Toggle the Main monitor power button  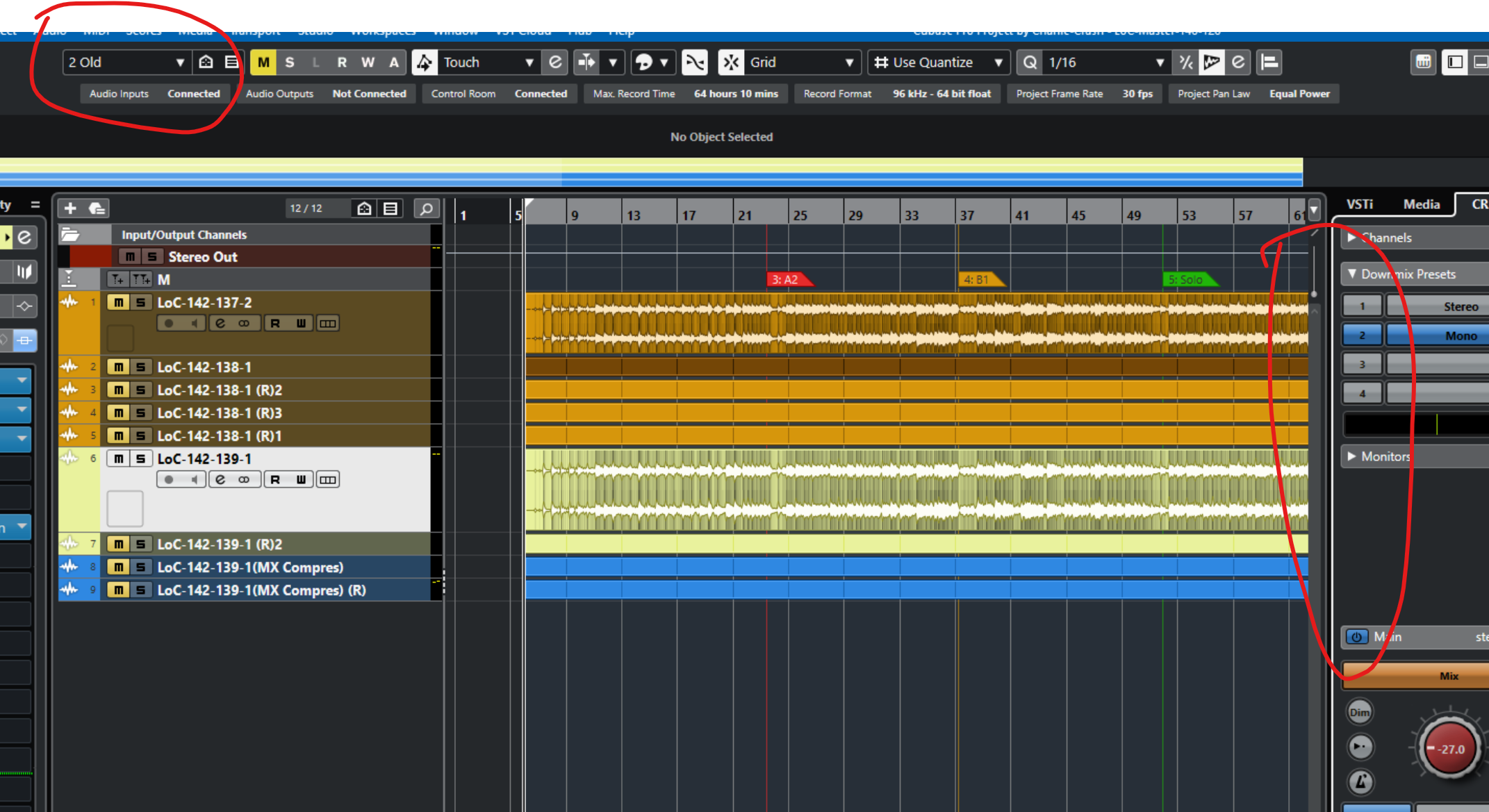coord(1356,636)
